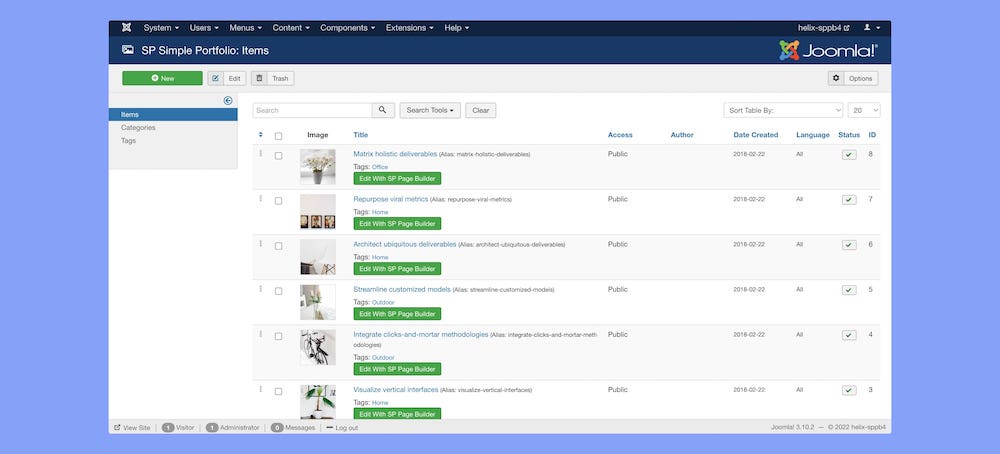Click sort order arrows column header icon
This screenshot has width=1000, height=454.
pyautogui.click(x=261, y=135)
